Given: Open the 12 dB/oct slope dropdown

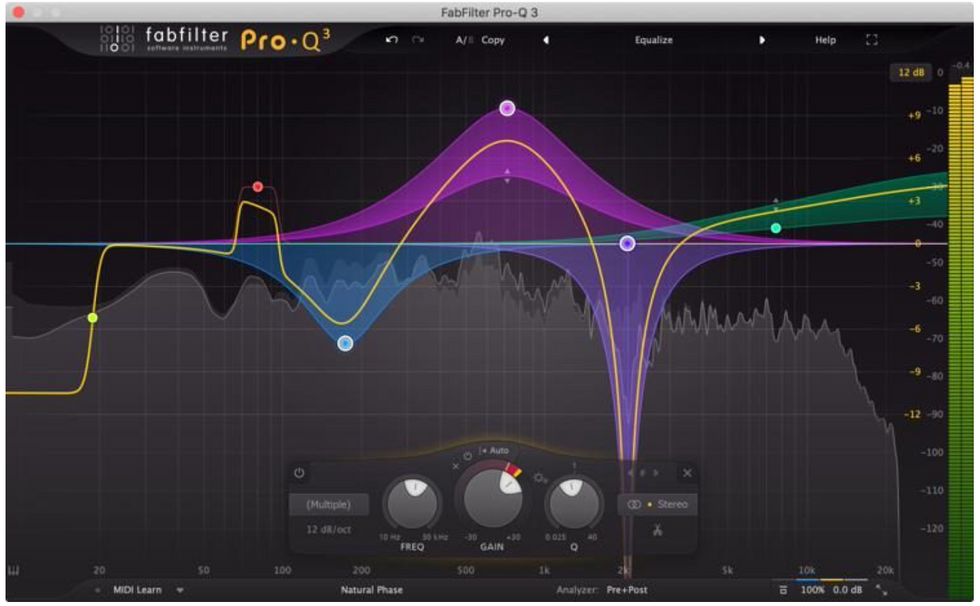Looking at the screenshot, I should click(x=328, y=529).
